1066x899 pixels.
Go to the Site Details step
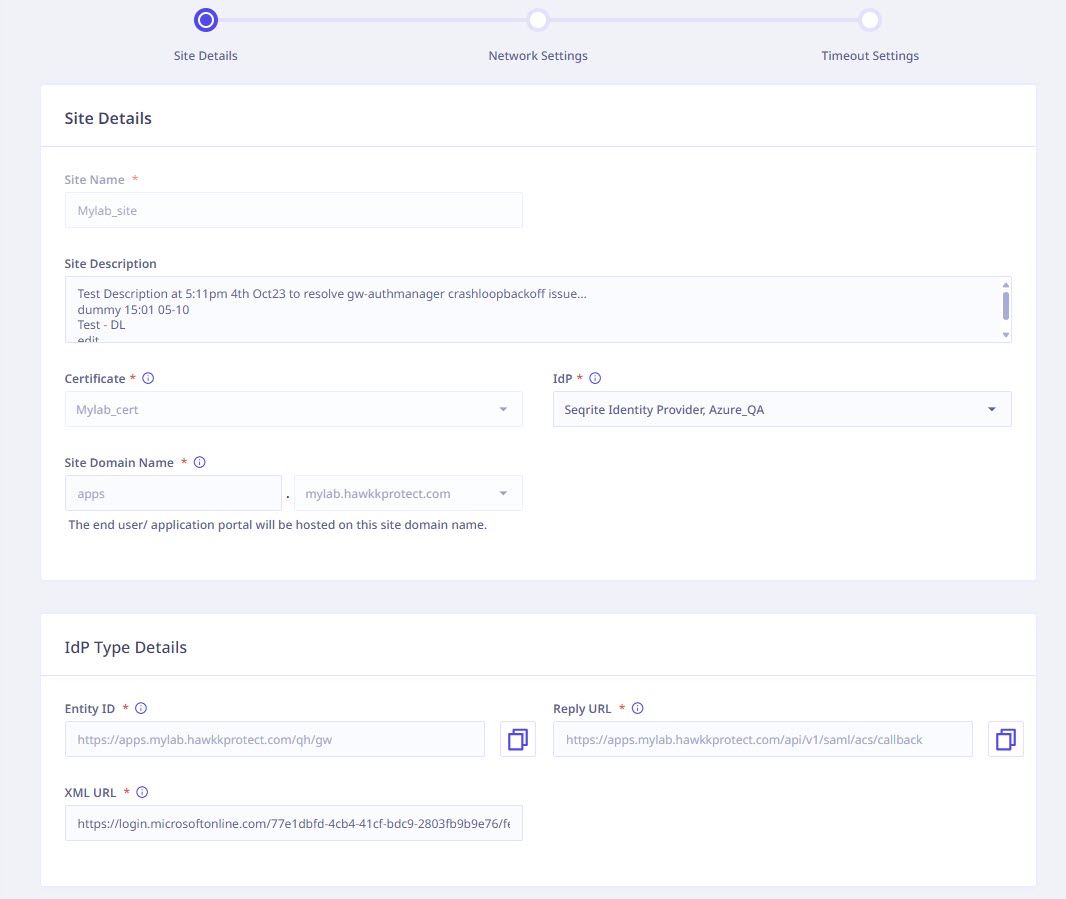pyautogui.click(x=205, y=56)
